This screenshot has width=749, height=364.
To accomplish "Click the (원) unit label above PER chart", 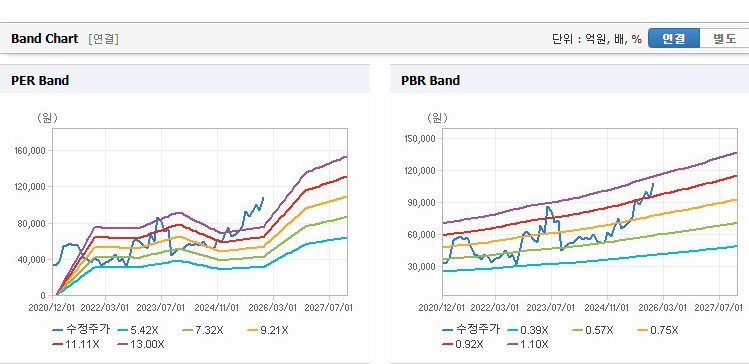I will click(47, 118).
